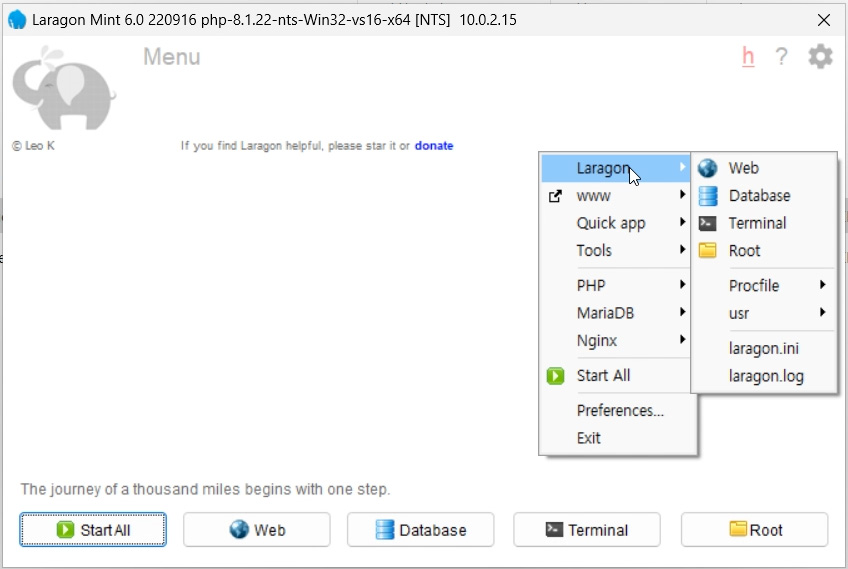Expand the Tools submenu arrow
The height and width of the screenshot is (569, 848).
click(683, 249)
